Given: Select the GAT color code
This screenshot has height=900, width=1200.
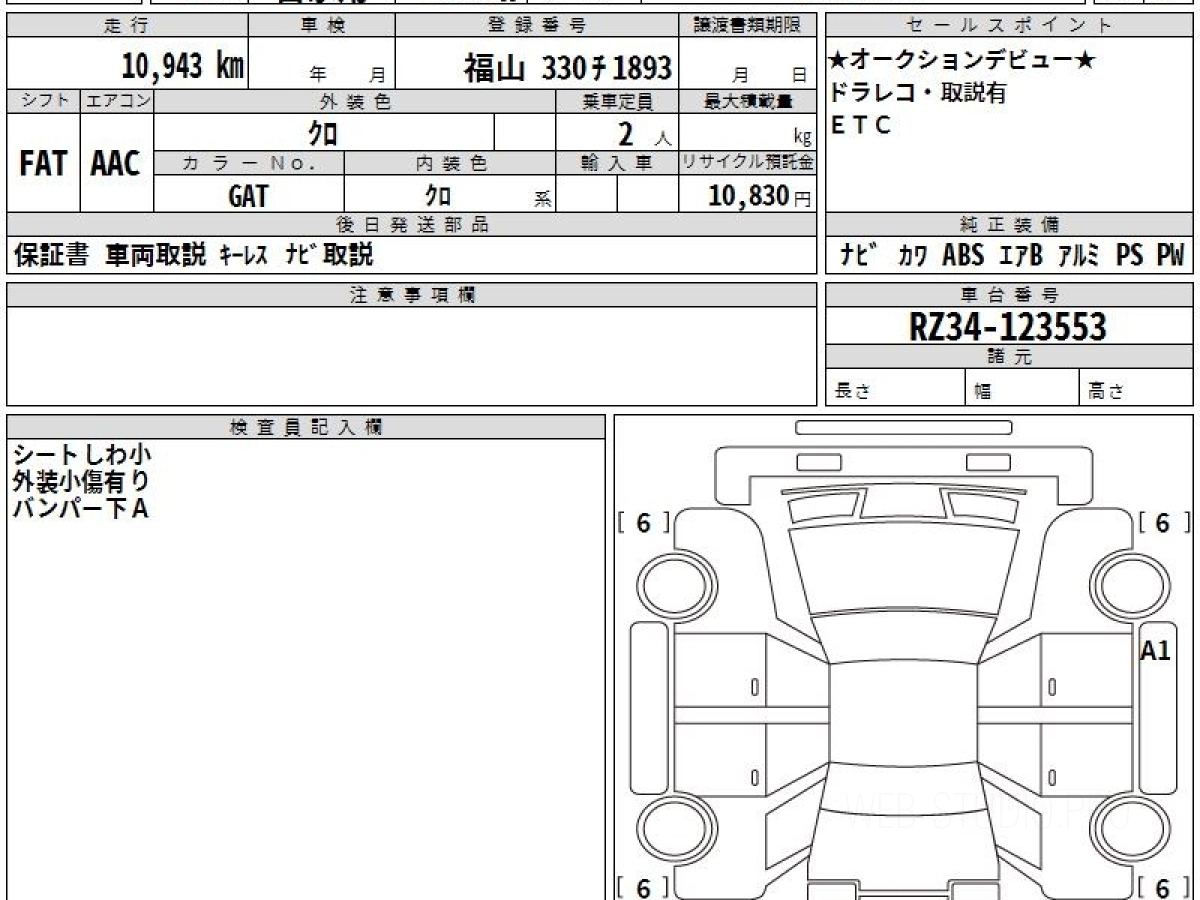Looking at the screenshot, I should [248, 196].
